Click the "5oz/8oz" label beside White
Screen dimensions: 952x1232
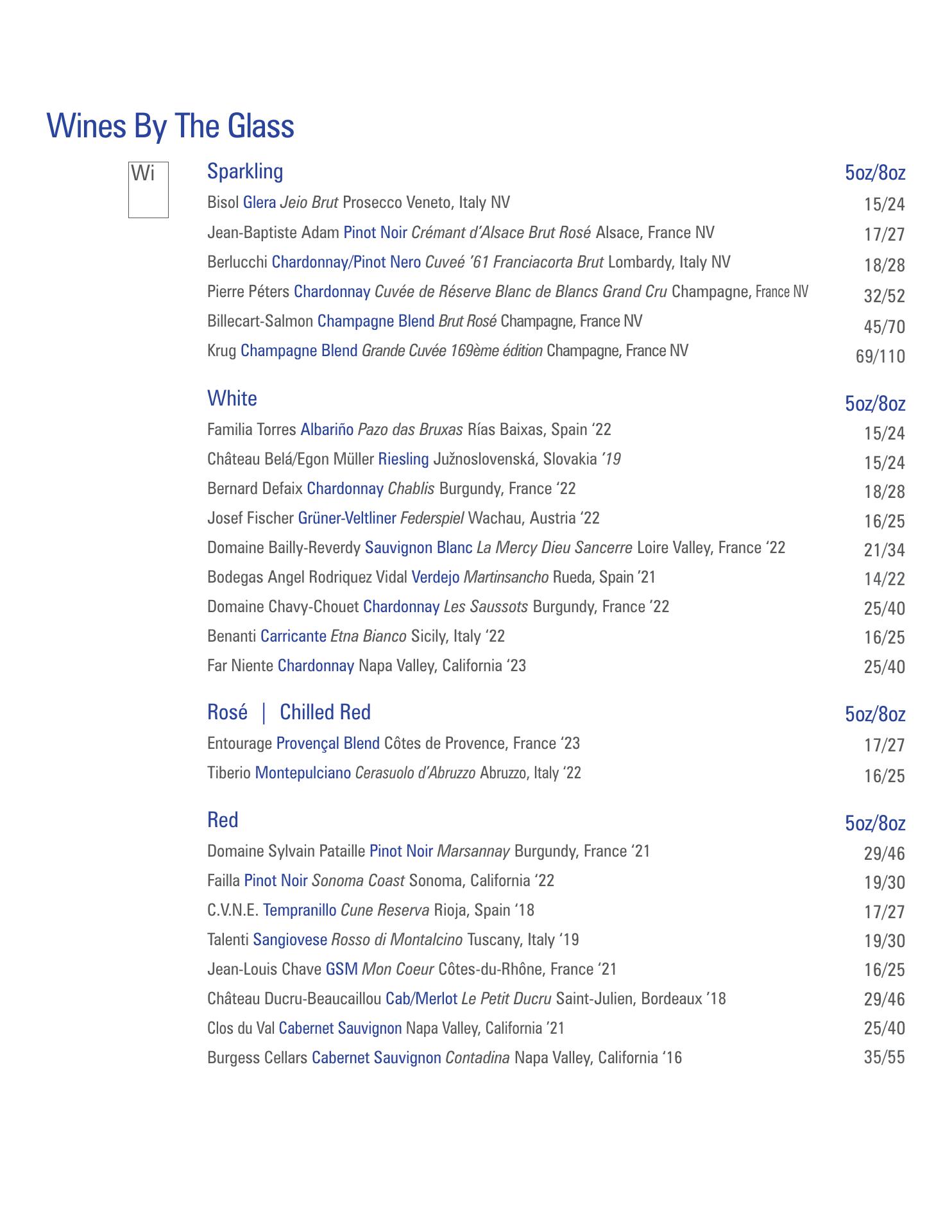point(875,404)
